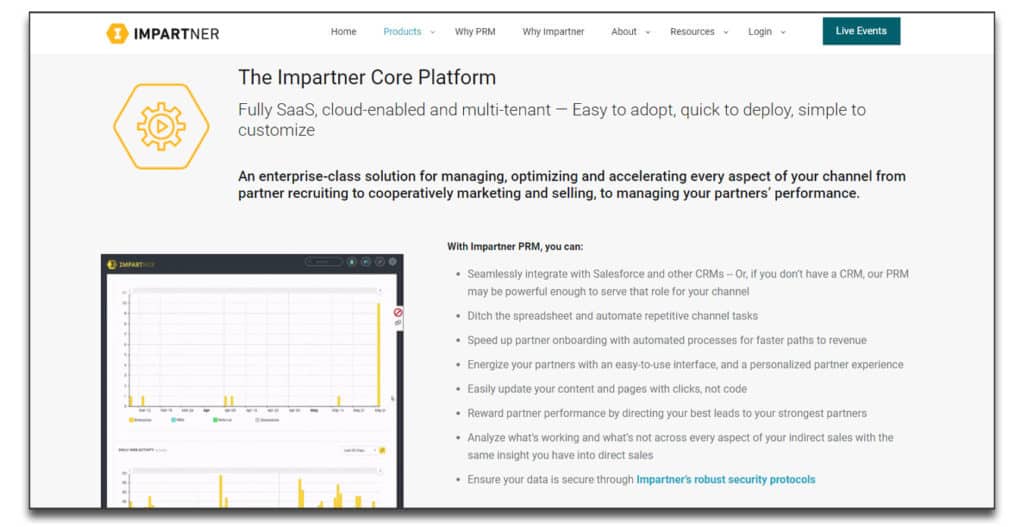Click the tall yellow bar in the upper chart

[x=379, y=355]
